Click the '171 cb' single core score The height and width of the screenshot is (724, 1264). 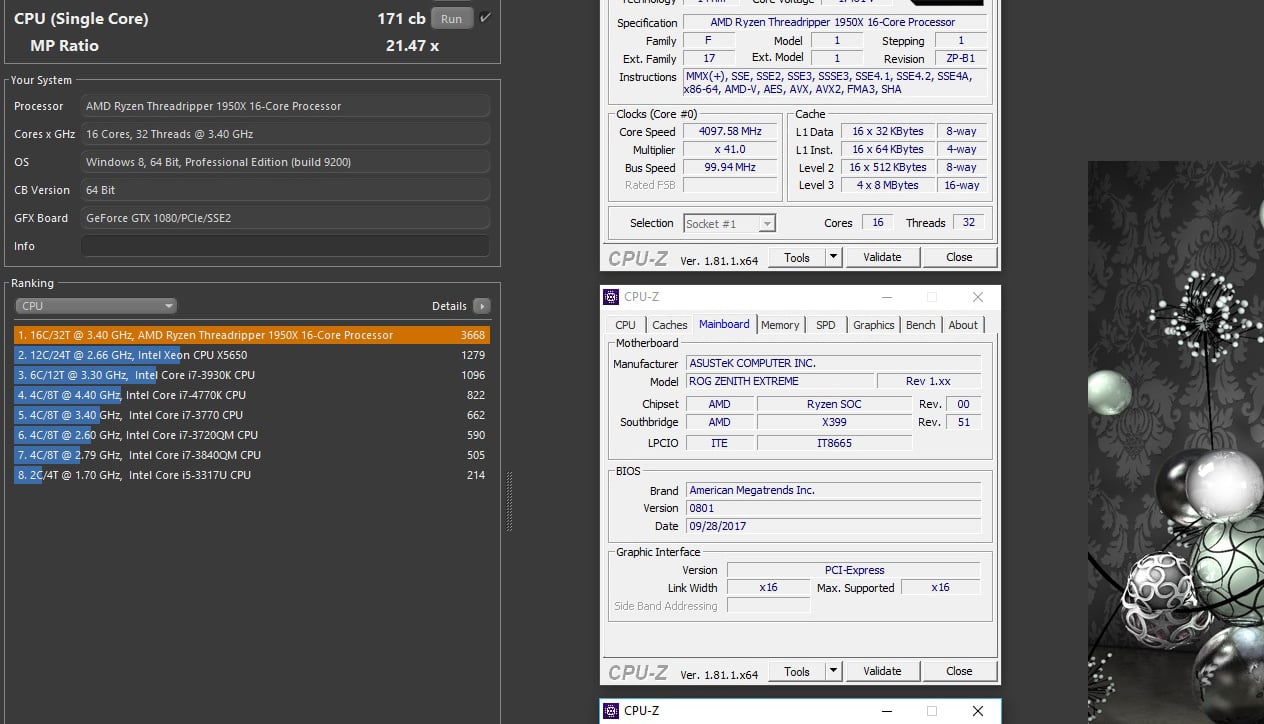point(401,19)
